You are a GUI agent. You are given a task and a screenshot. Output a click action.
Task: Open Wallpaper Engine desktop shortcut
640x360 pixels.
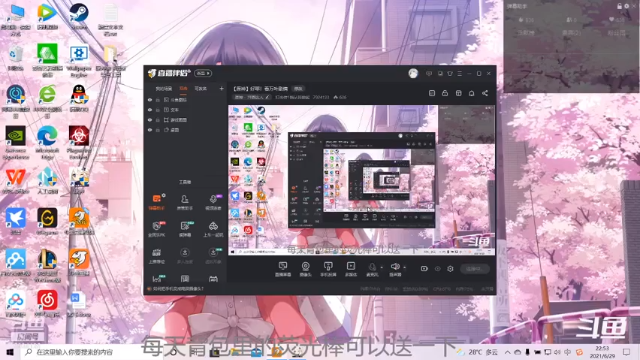point(79,60)
